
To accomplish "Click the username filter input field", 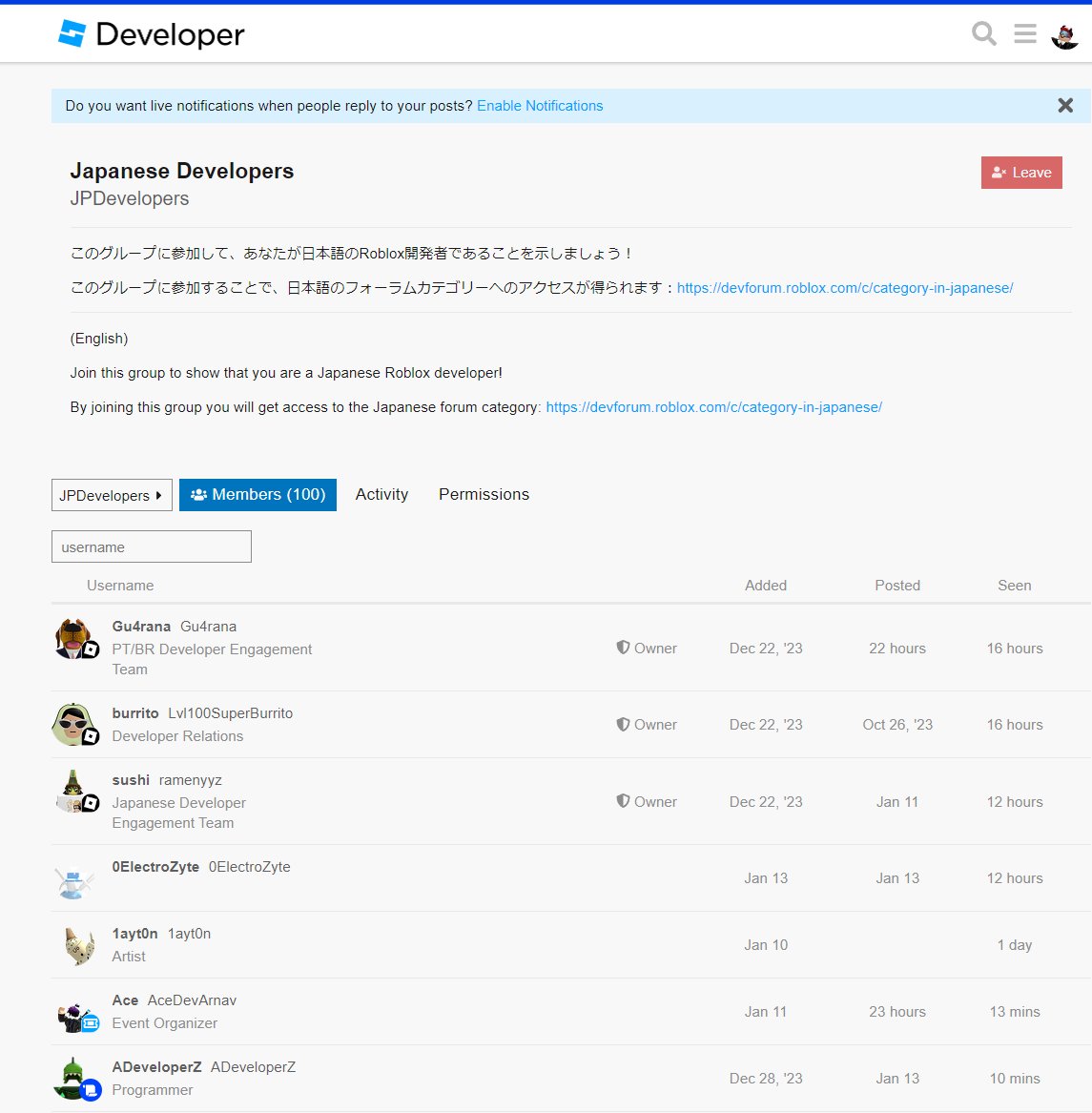I will (x=151, y=546).
